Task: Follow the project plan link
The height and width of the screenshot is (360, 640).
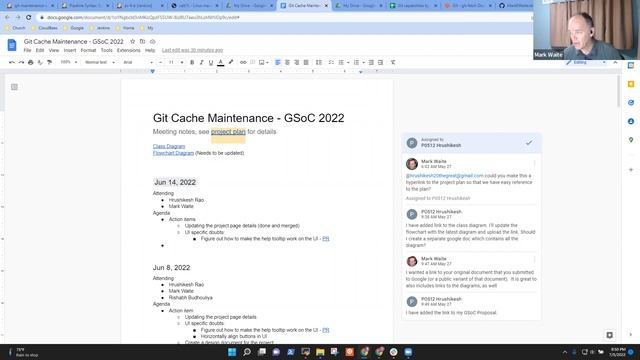Action: pyautogui.click(x=228, y=131)
